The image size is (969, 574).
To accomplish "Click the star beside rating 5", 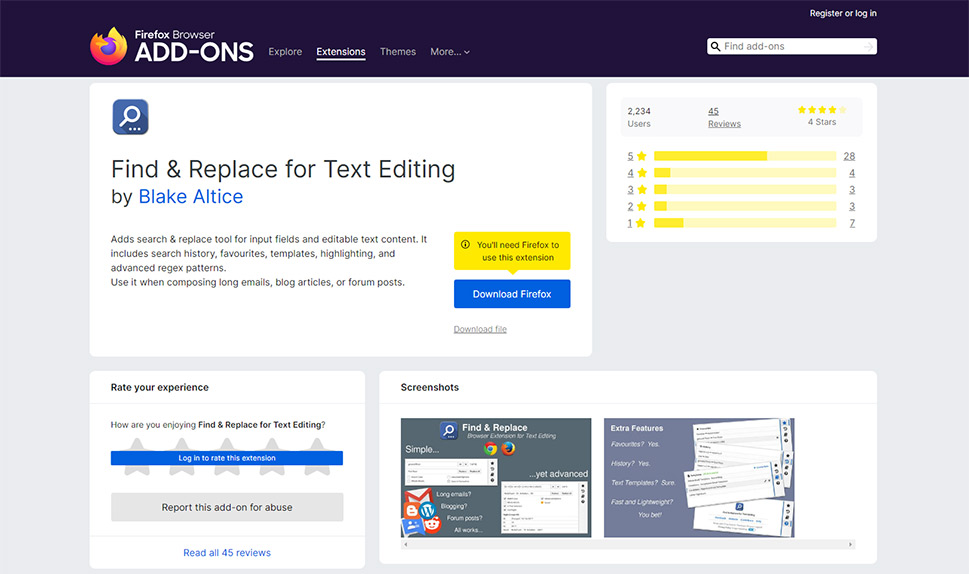I will 641,156.
